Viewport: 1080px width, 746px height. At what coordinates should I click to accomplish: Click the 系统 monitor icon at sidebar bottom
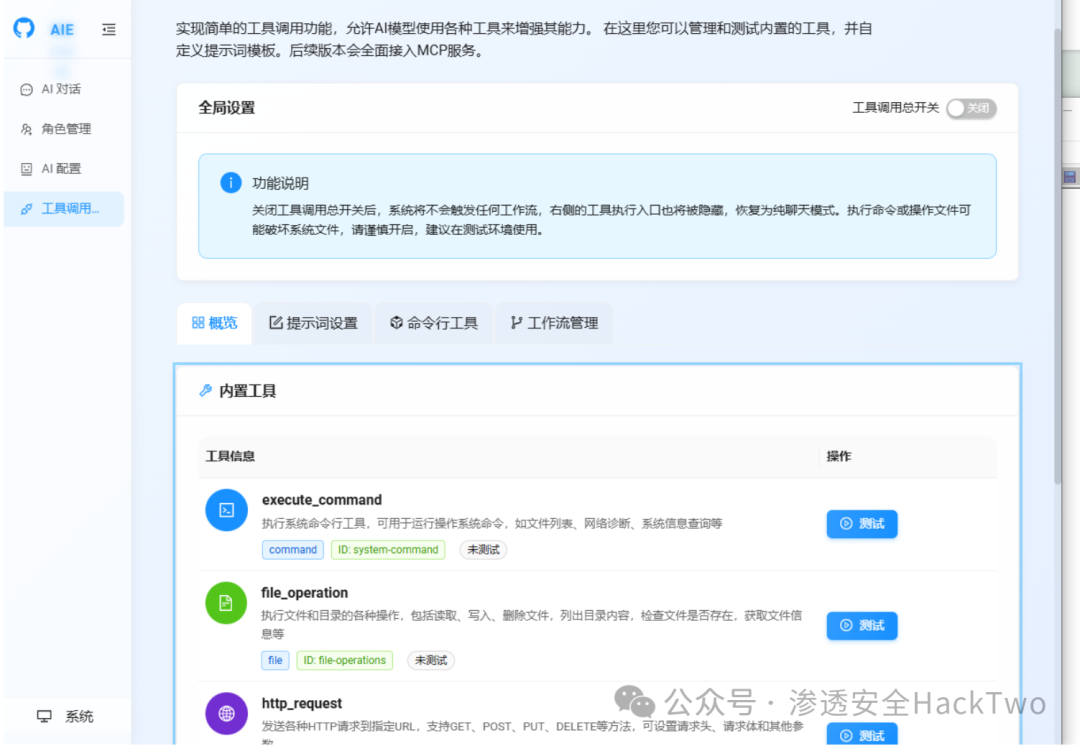(43, 716)
